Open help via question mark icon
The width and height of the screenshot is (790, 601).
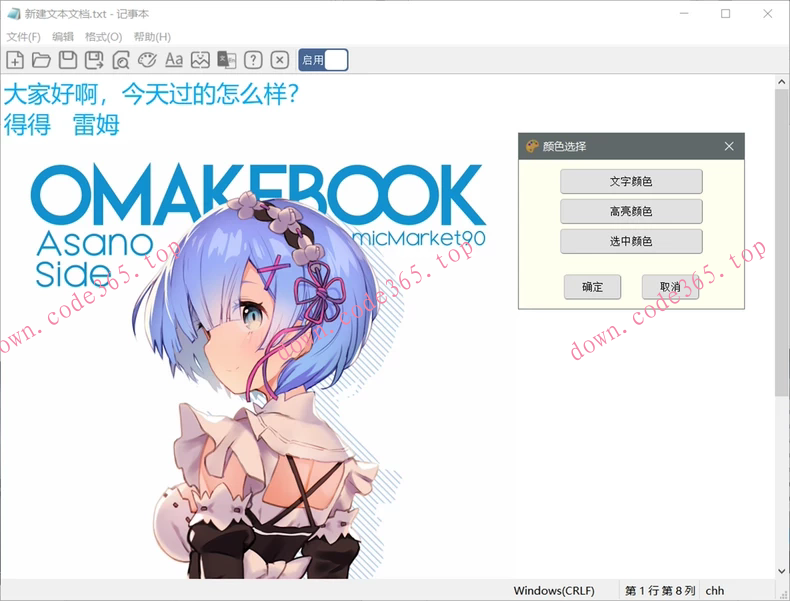253,60
